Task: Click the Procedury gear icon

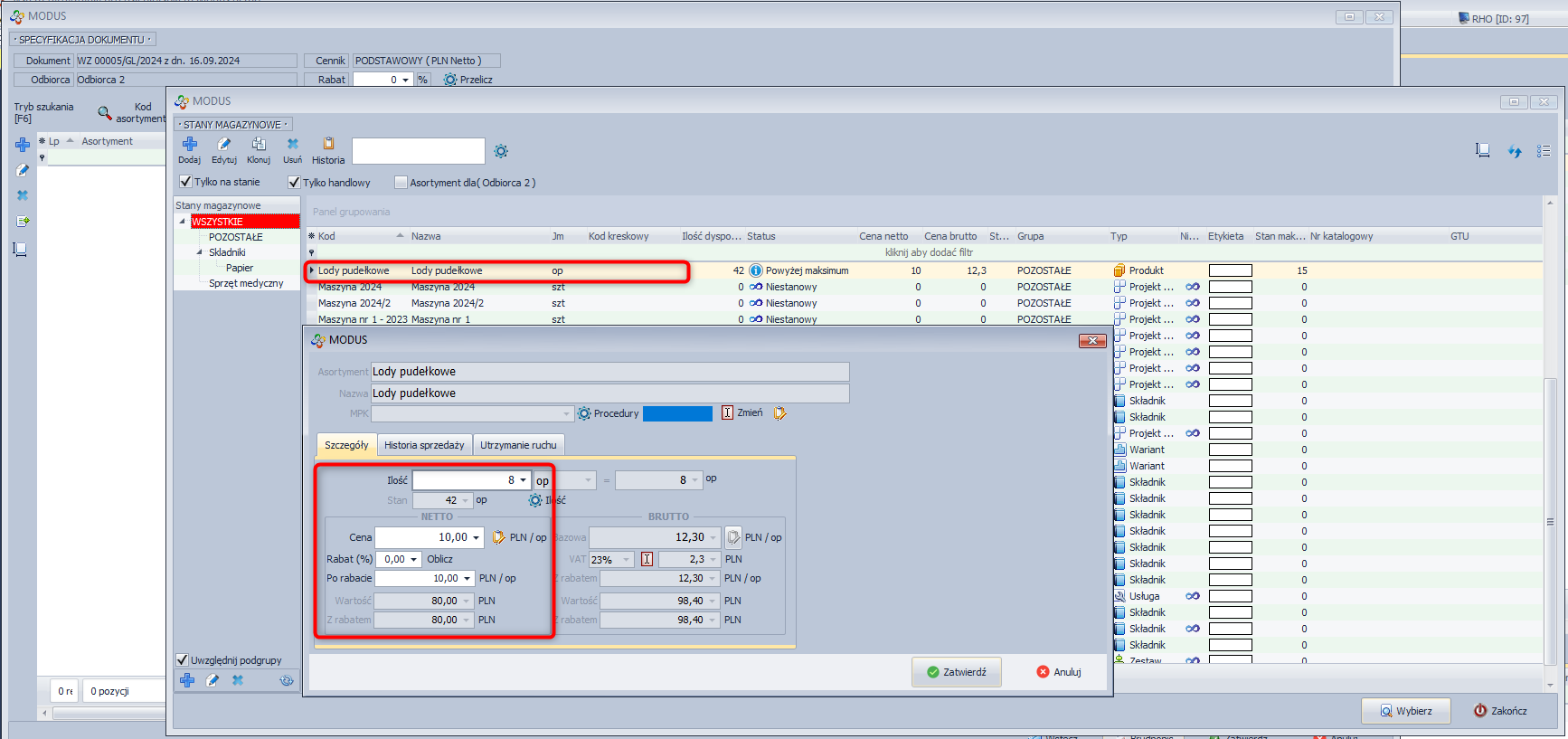Action: pos(584,413)
